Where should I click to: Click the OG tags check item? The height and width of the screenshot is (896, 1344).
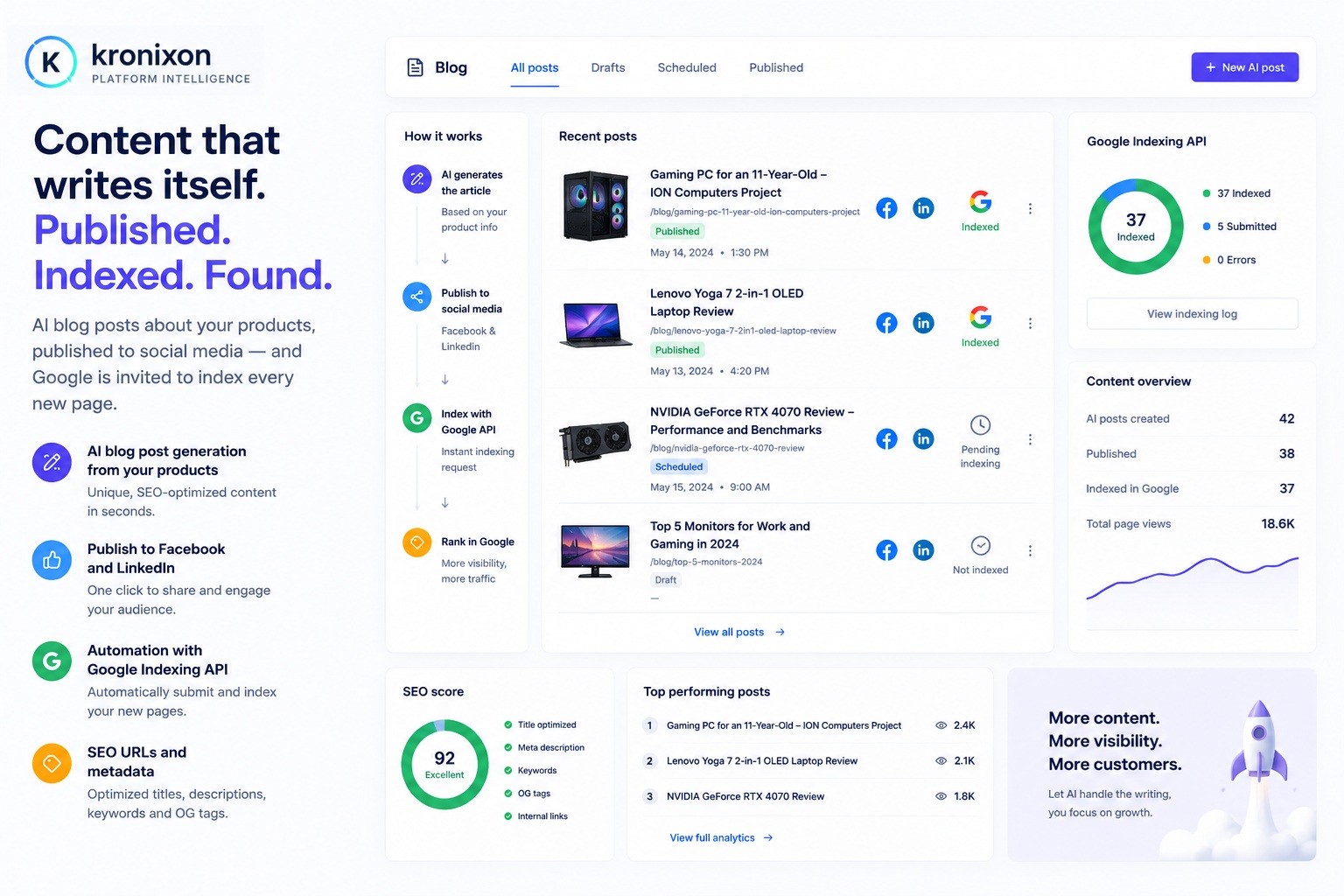pos(527,794)
